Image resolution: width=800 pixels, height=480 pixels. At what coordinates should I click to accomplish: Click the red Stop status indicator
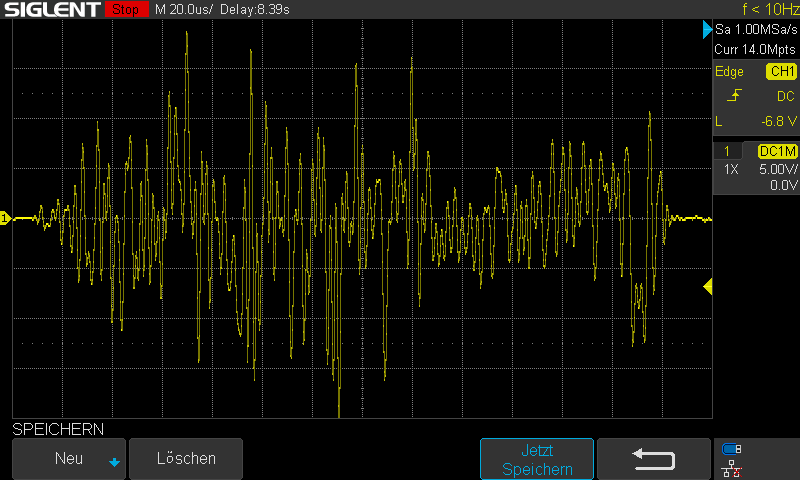click(x=127, y=9)
